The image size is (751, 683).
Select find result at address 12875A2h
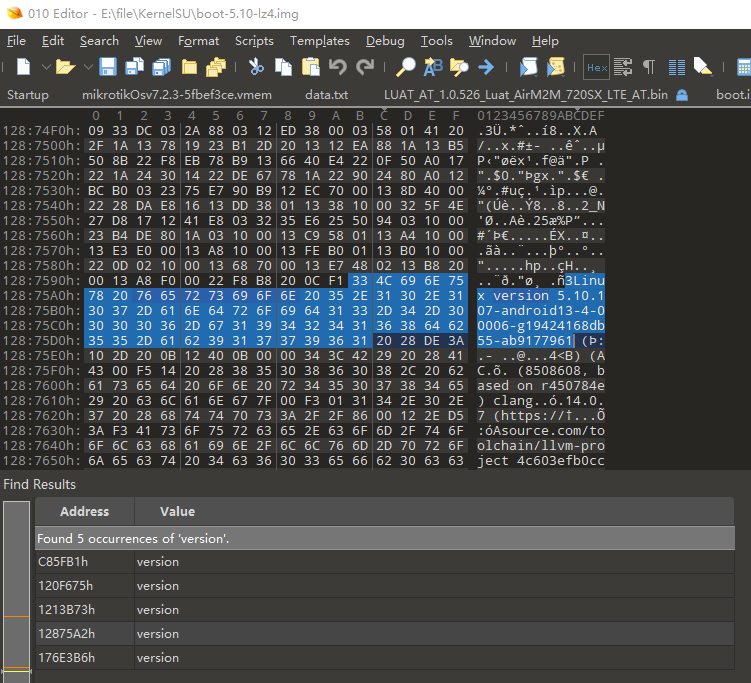click(x=65, y=634)
